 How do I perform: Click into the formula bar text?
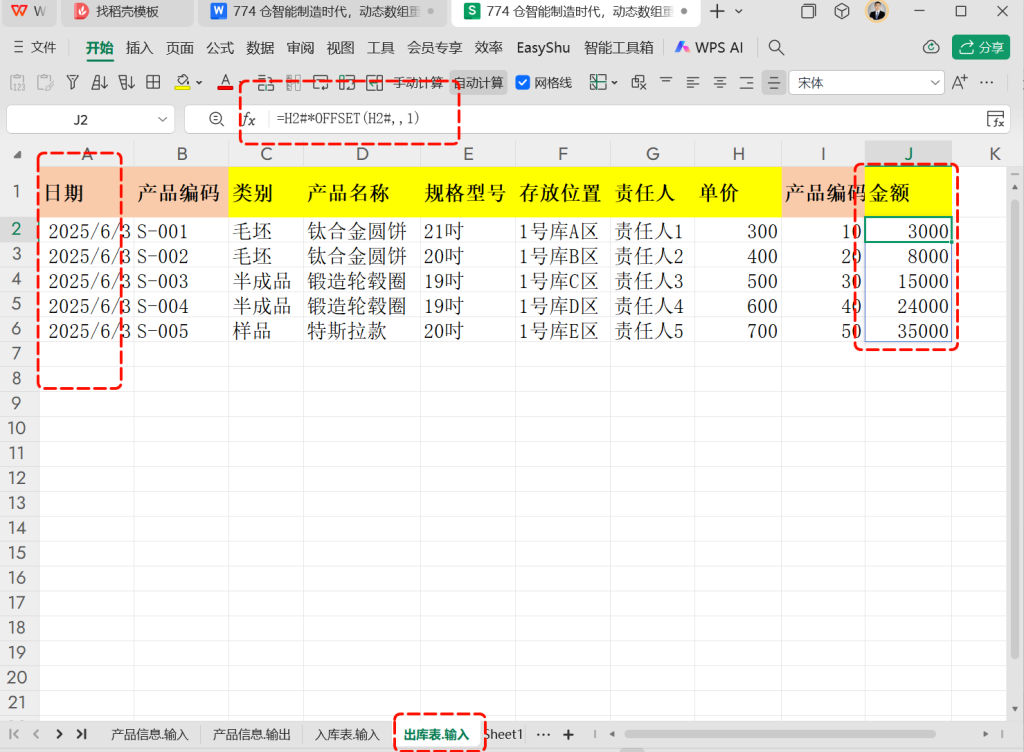coord(348,119)
